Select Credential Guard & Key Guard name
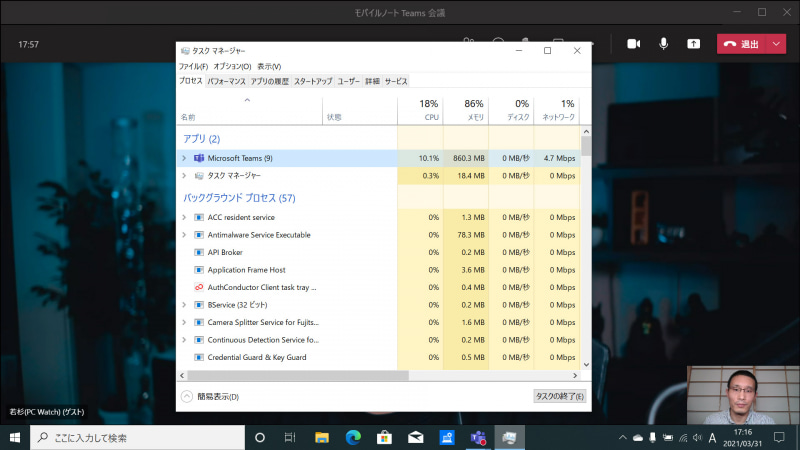800x450 pixels. 257,357
